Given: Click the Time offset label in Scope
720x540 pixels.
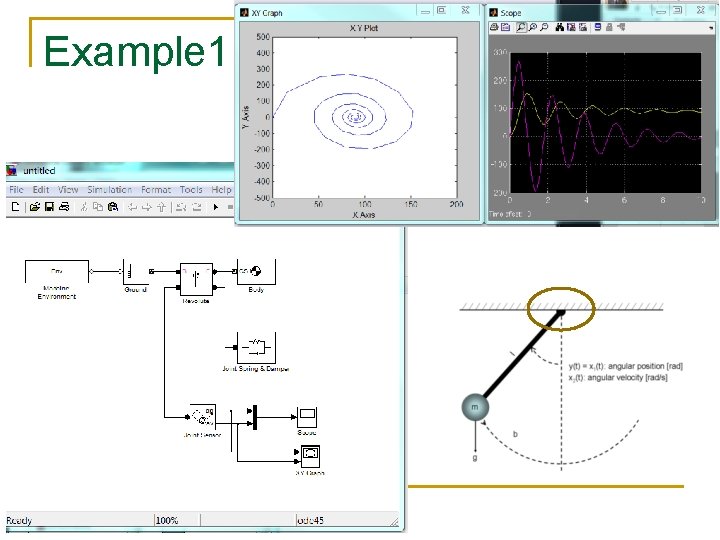Looking at the screenshot, I should tap(510, 214).
